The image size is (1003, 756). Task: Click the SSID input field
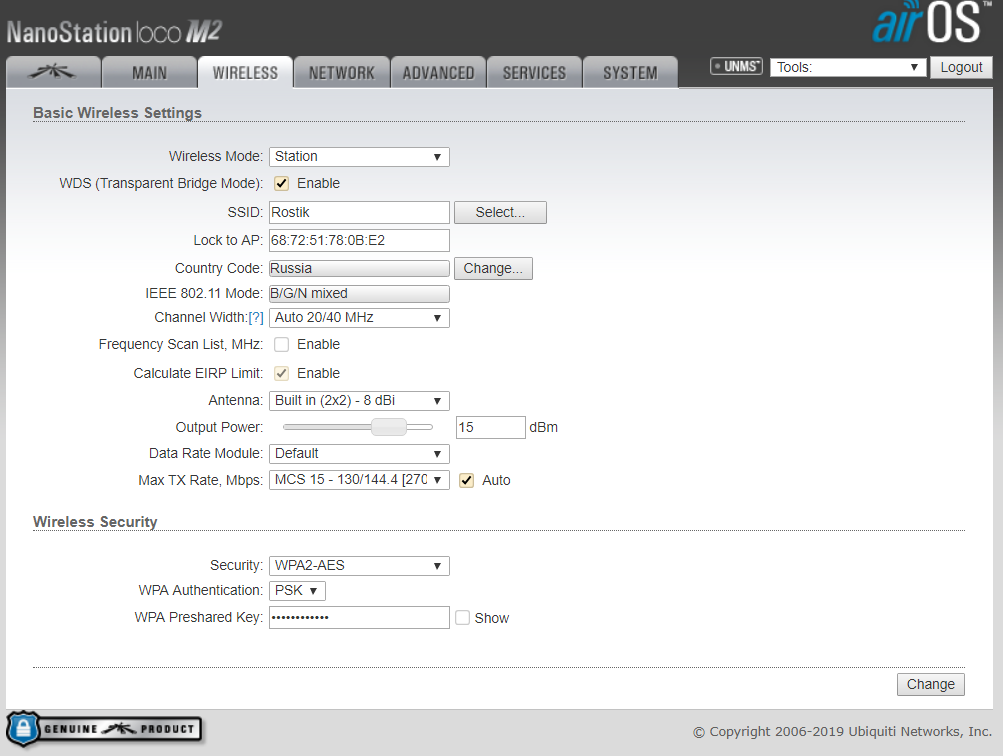(x=359, y=212)
